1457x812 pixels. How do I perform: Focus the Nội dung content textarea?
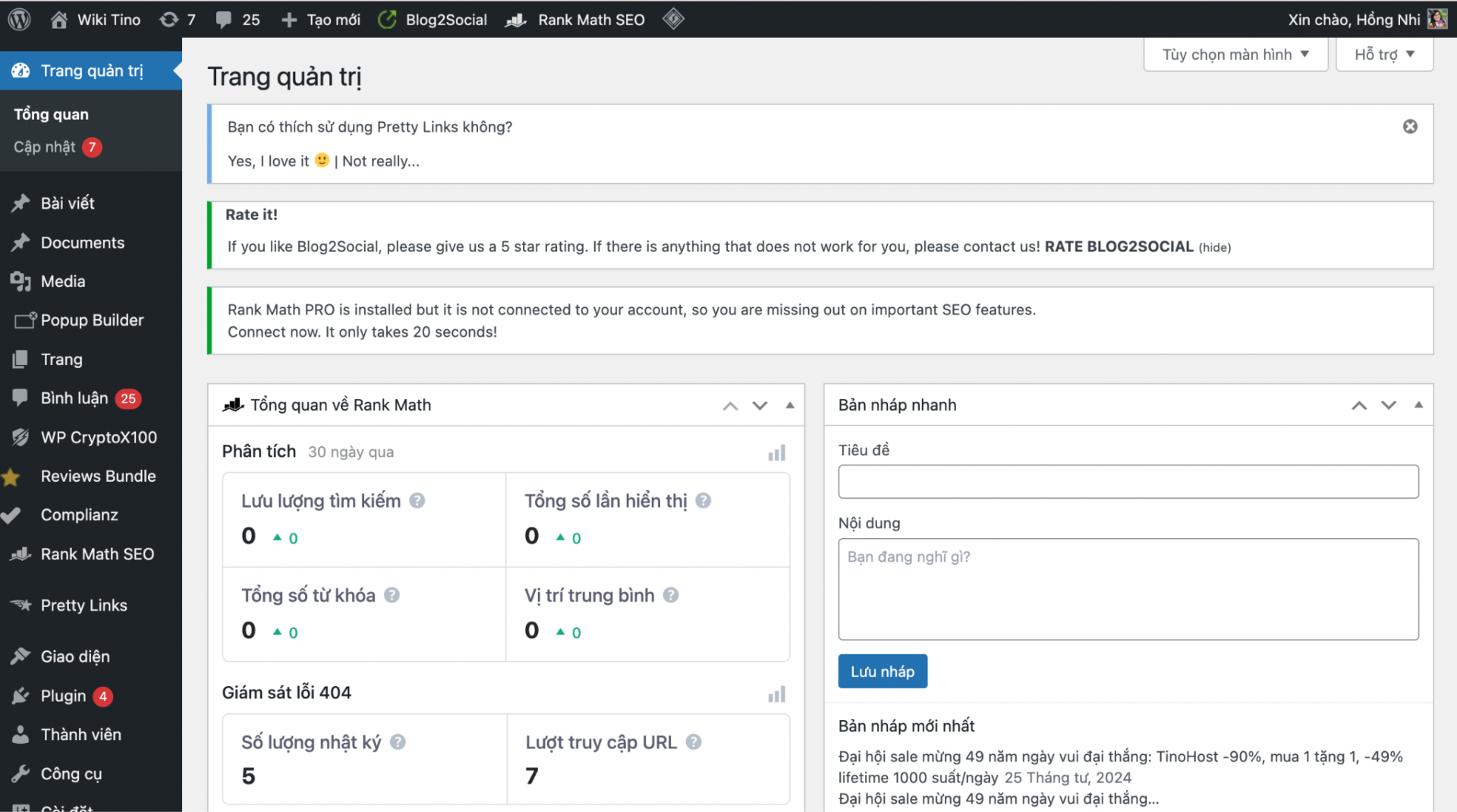point(1128,589)
